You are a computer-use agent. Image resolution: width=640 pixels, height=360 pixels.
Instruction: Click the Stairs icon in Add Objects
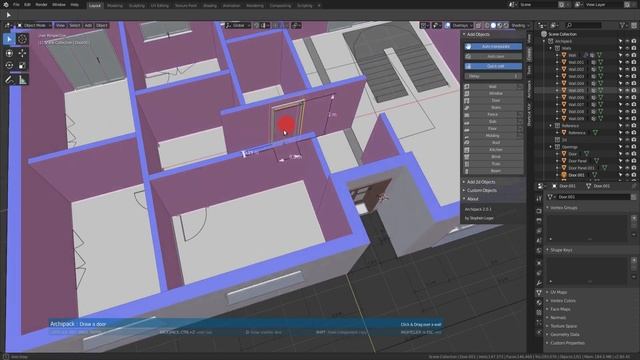click(467, 107)
